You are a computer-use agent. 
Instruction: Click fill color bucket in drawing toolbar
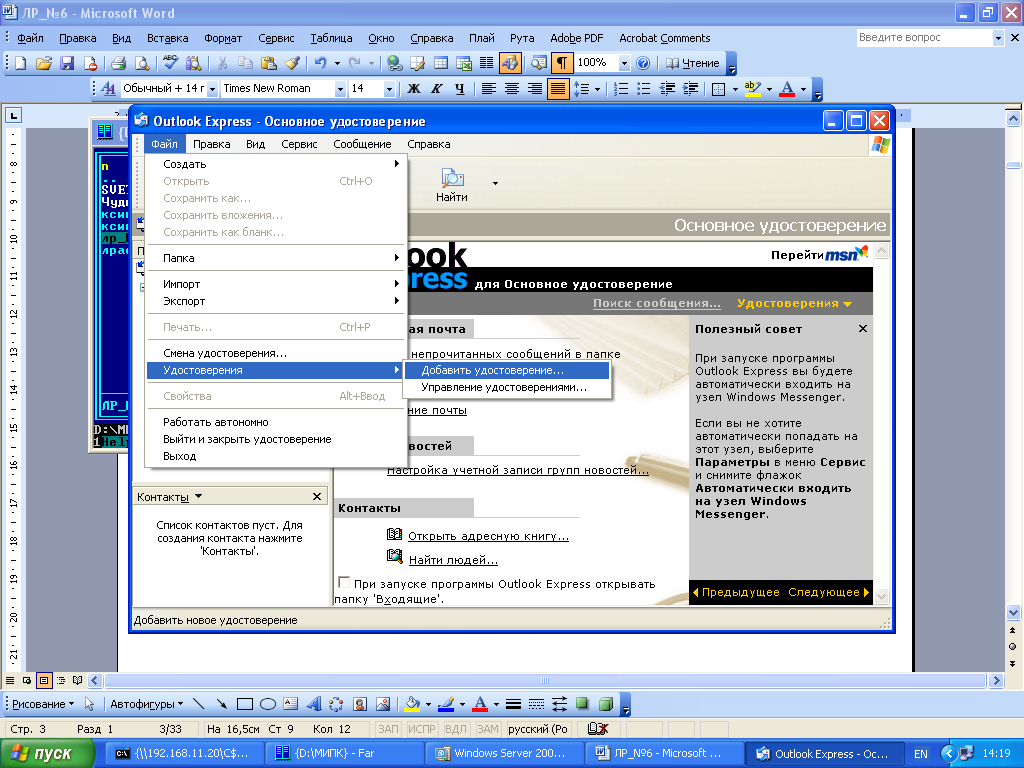click(x=412, y=704)
